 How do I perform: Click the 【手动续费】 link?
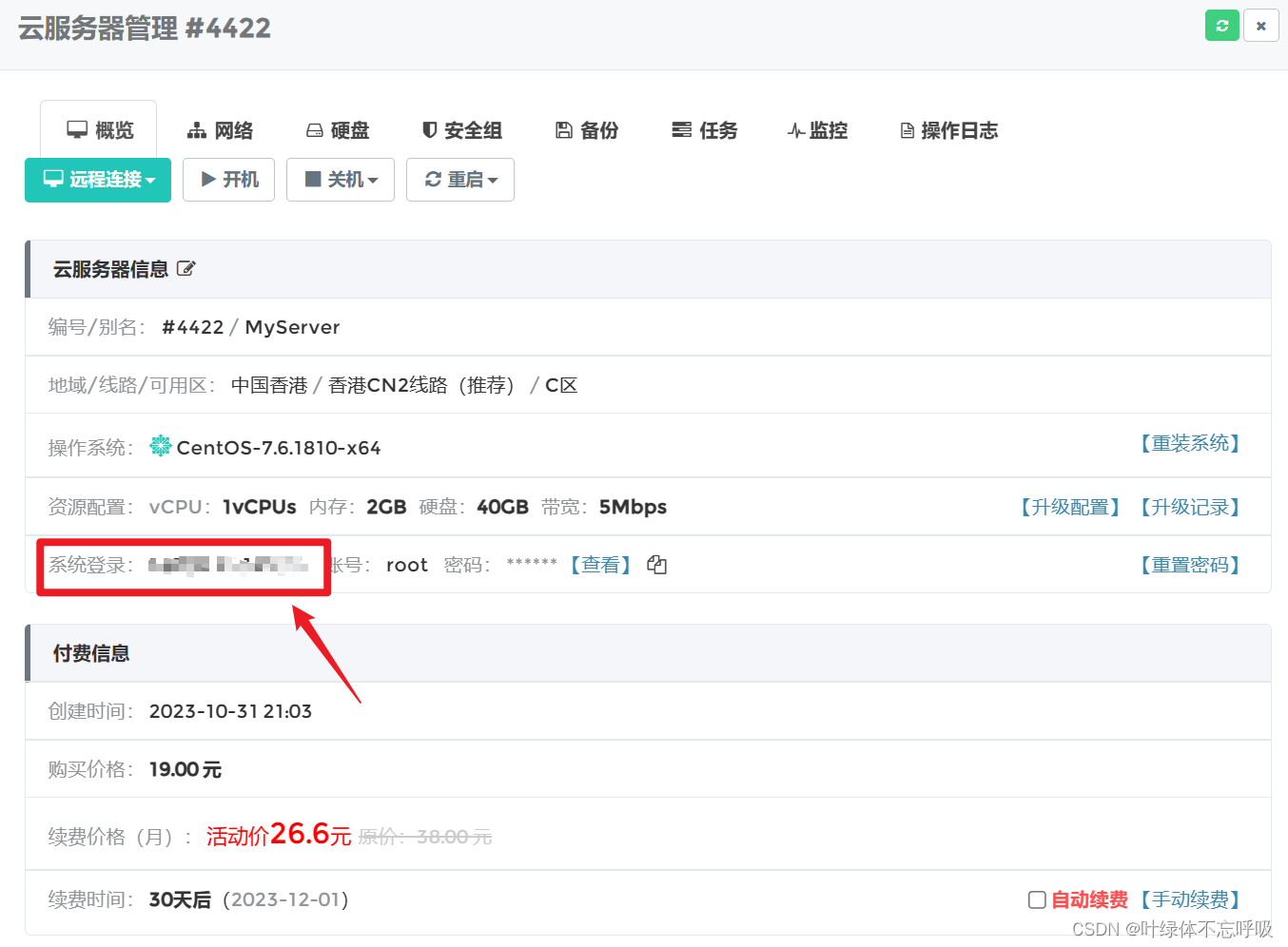(1190, 899)
